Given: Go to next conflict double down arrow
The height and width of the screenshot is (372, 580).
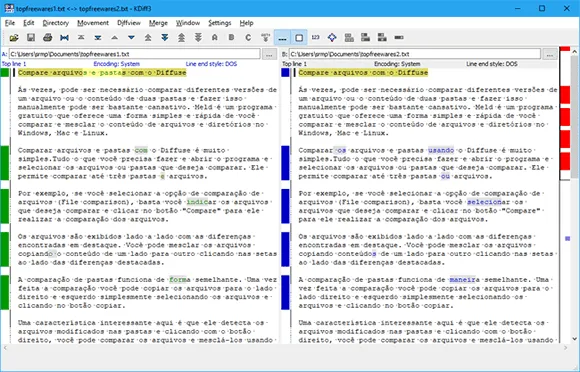Looking at the screenshot, I should [165, 37].
